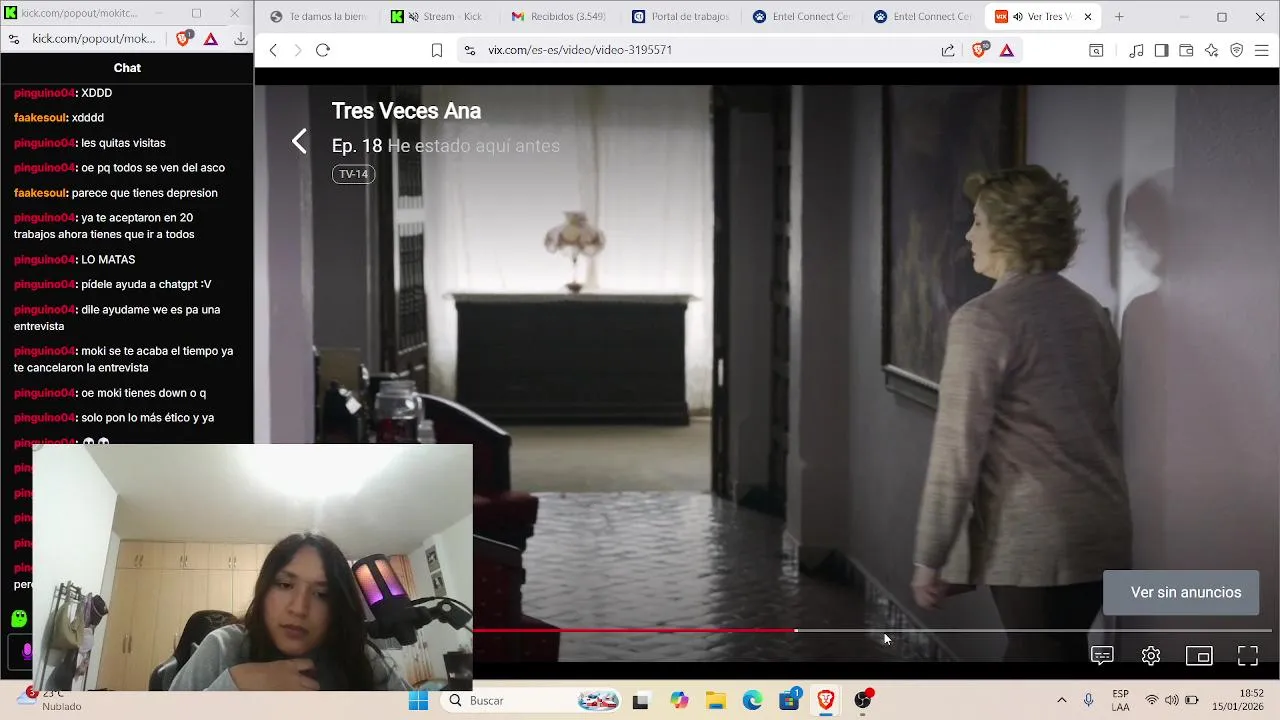The height and width of the screenshot is (720, 1280).
Task: Open the weather widget showing Nublado
Action: [52, 700]
